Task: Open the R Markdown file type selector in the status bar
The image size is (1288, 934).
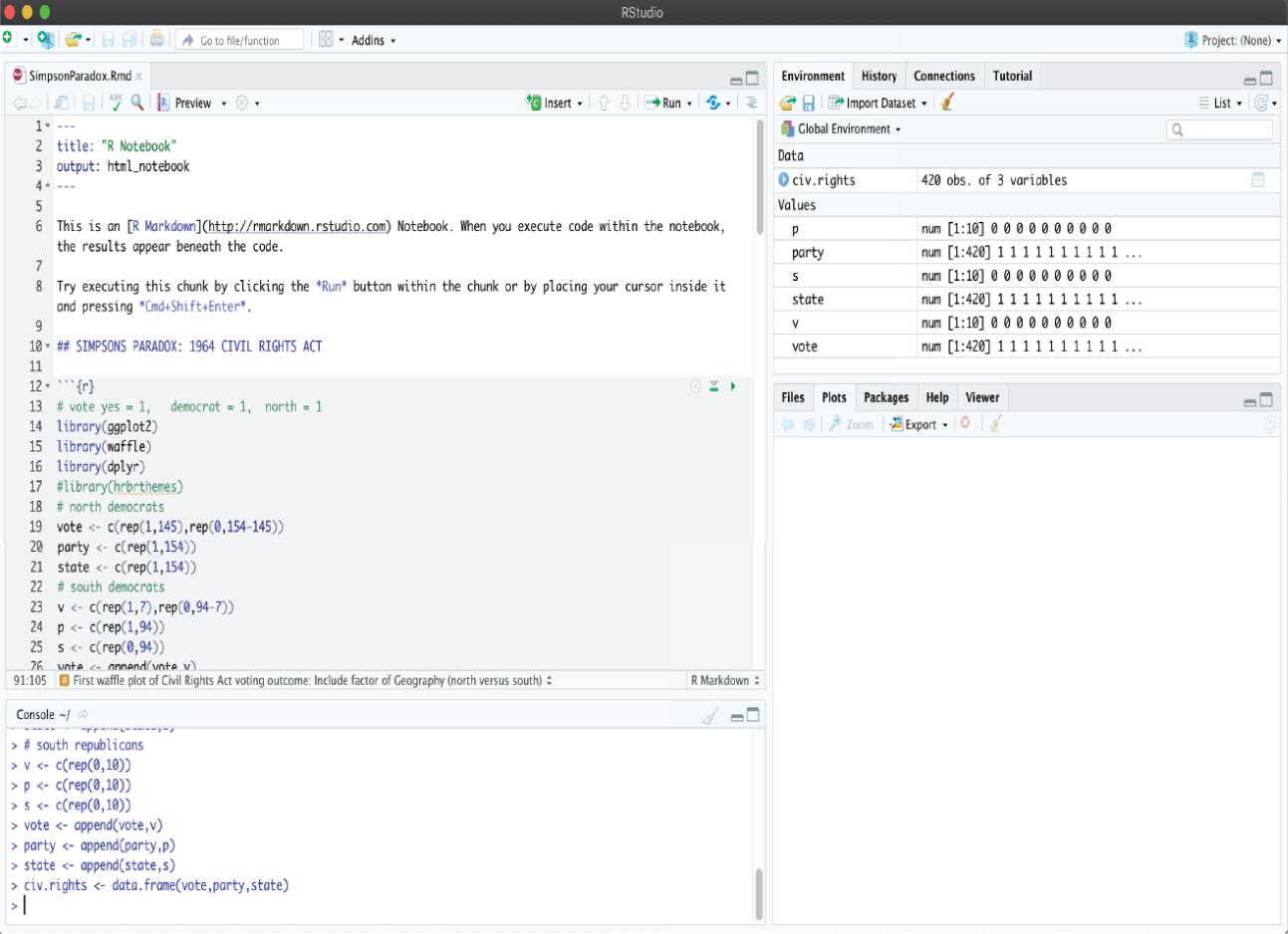Action: click(x=725, y=681)
